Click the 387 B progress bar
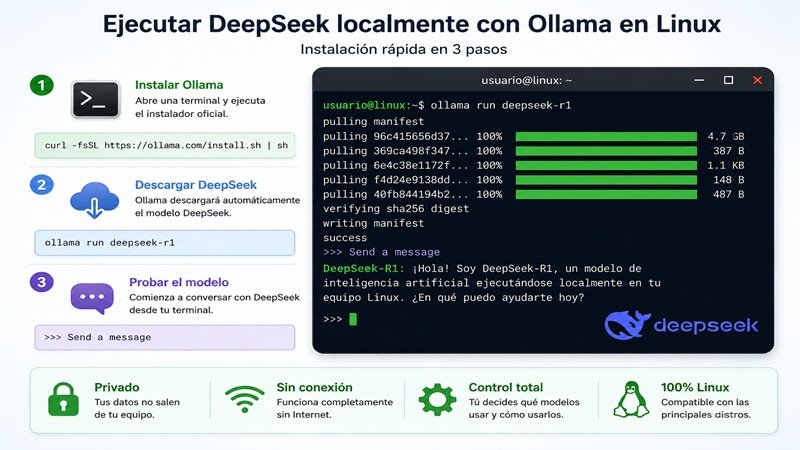 click(x=606, y=151)
